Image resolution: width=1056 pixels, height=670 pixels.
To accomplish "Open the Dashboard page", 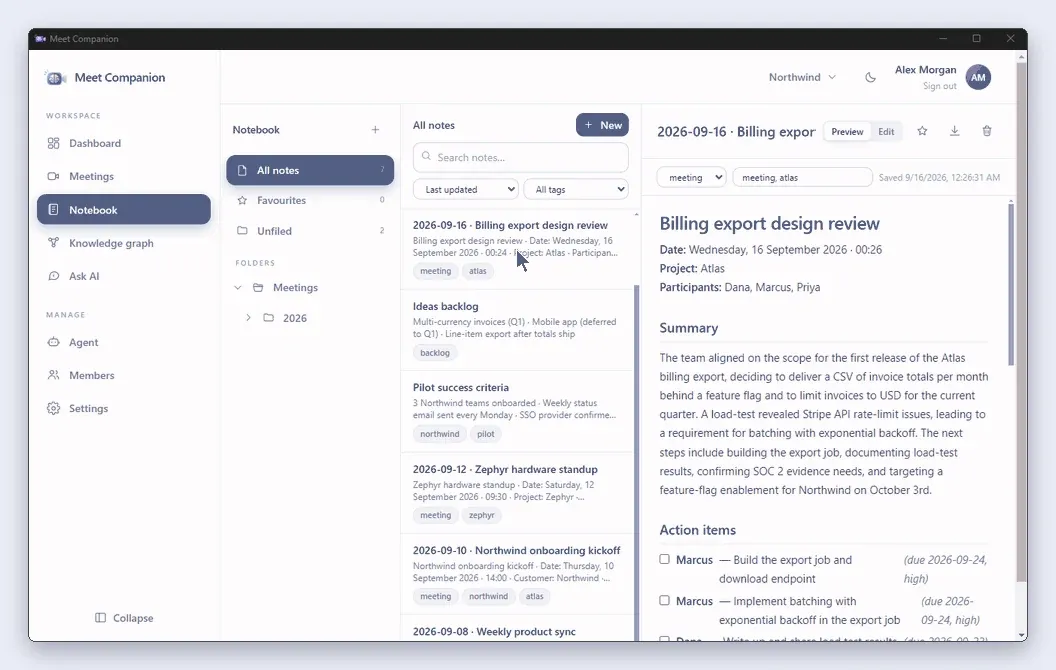I will tap(124, 143).
